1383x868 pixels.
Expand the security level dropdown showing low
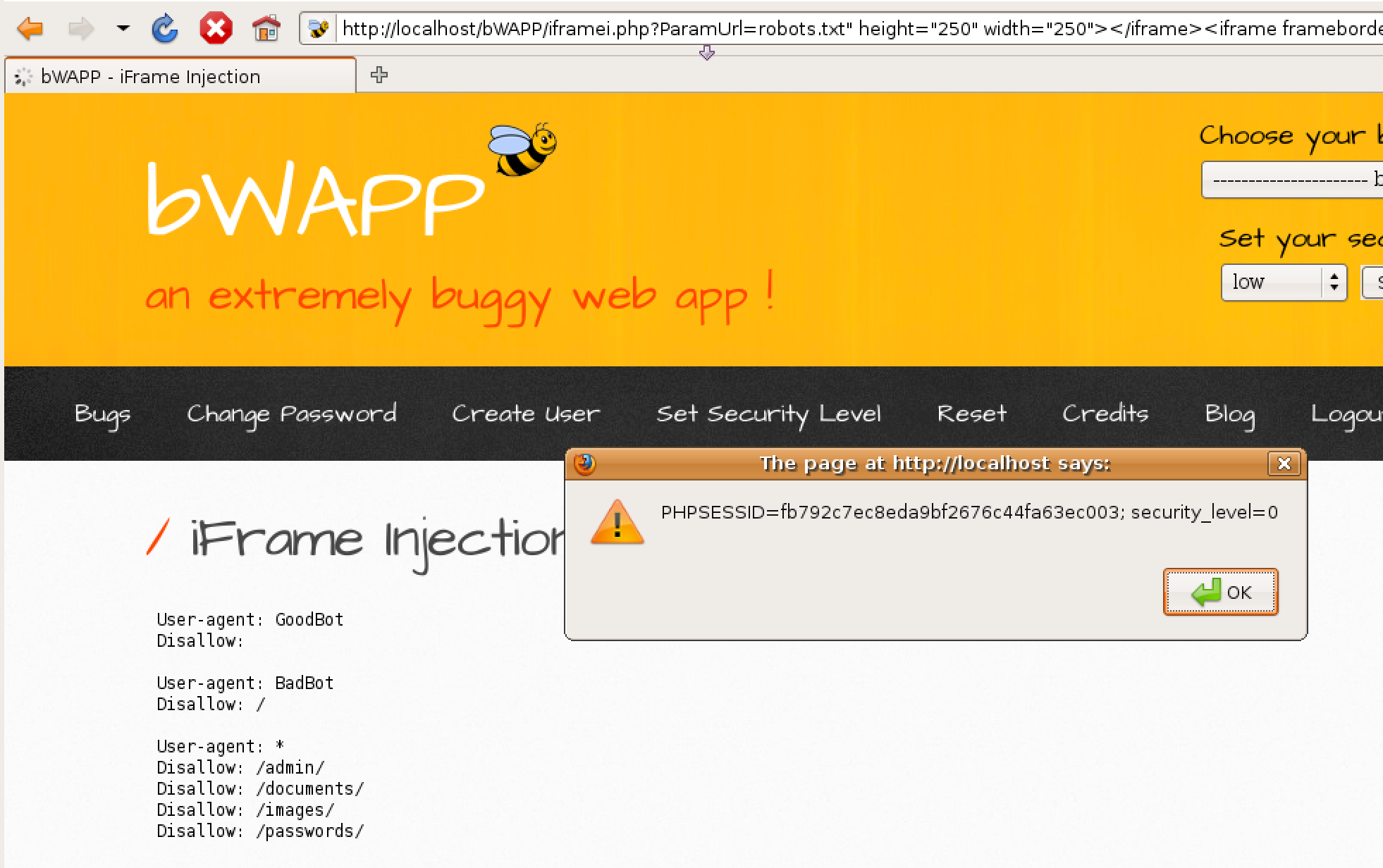[1283, 283]
